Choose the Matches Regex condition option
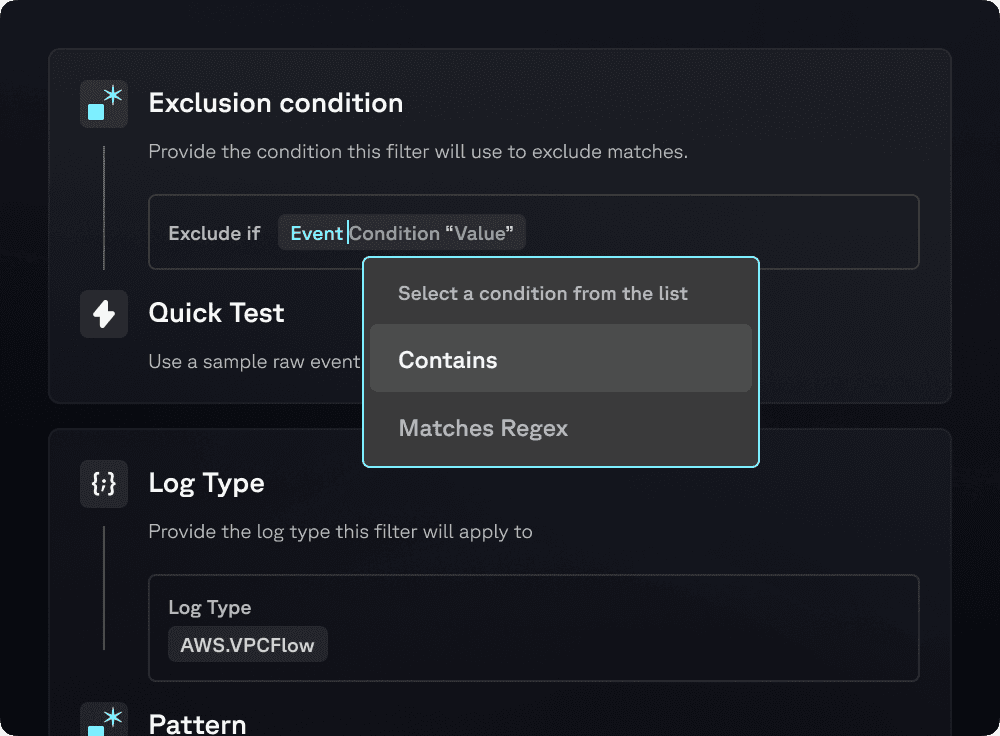1000x736 pixels. [560, 428]
